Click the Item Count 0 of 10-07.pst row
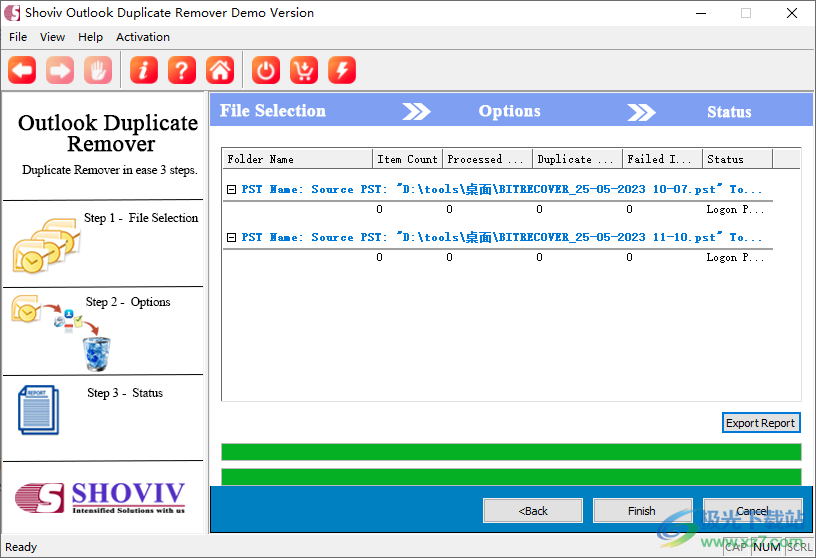 [x=379, y=209]
